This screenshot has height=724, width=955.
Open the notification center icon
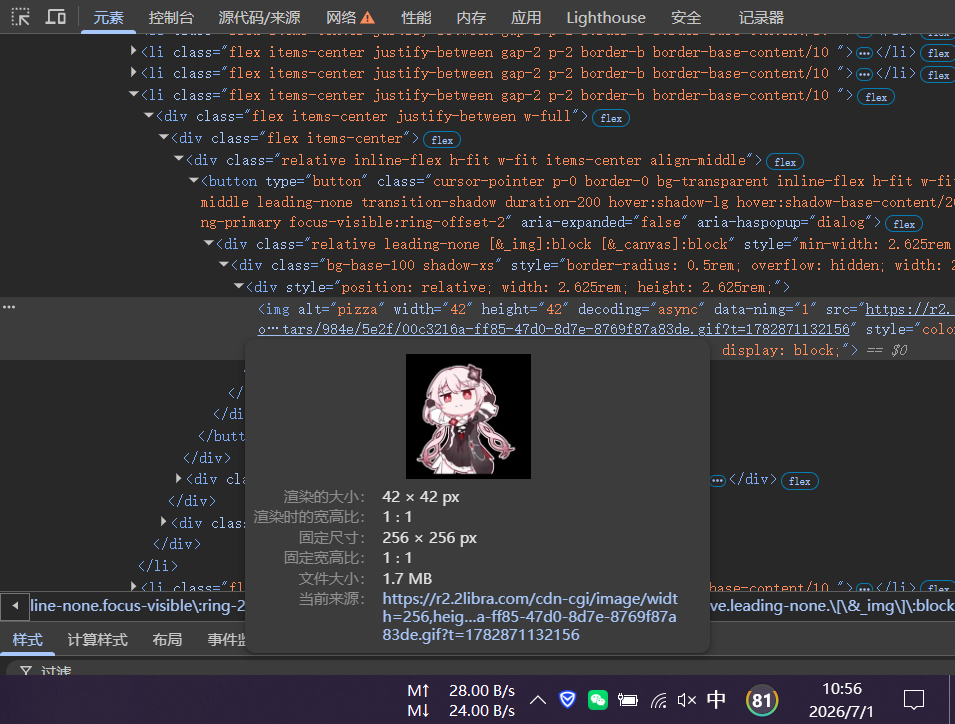914,700
